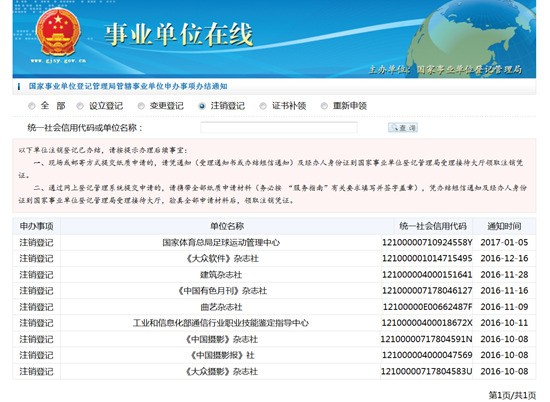Click the notification date 2016-11-28
This screenshot has height=402, width=550.
[x=504, y=275]
